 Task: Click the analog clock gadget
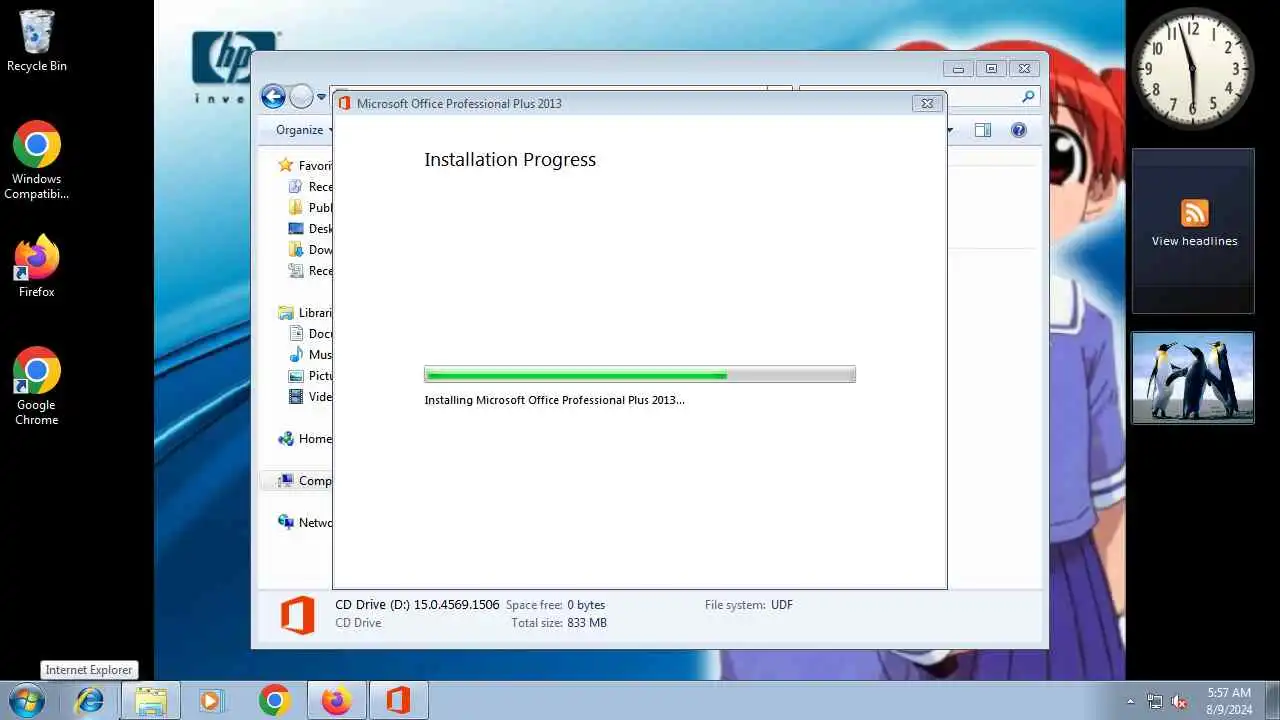pyautogui.click(x=1192, y=68)
